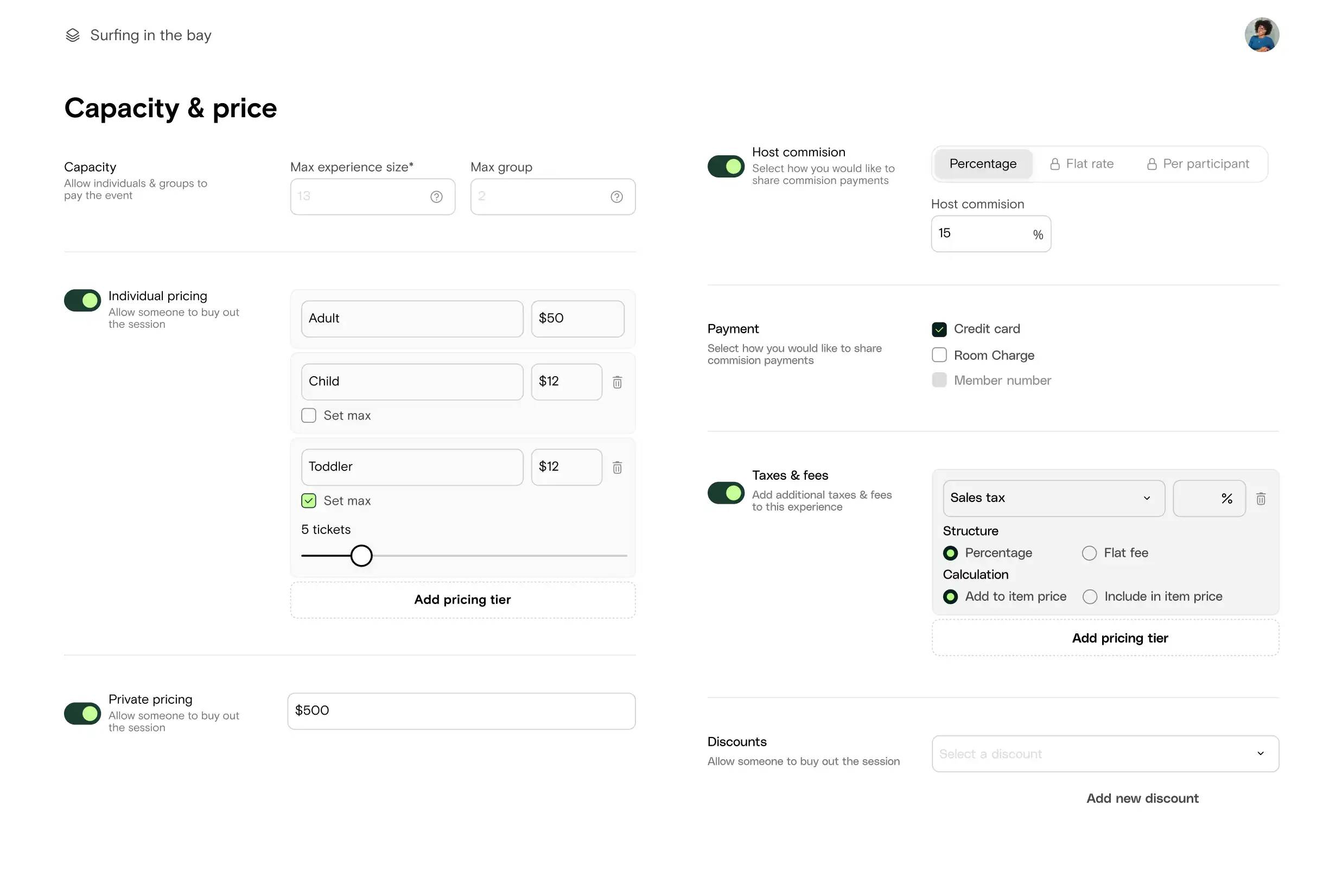1336x896 pixels.
Task: Disable the Individual pricing toggle
Action: pos(82,301)
